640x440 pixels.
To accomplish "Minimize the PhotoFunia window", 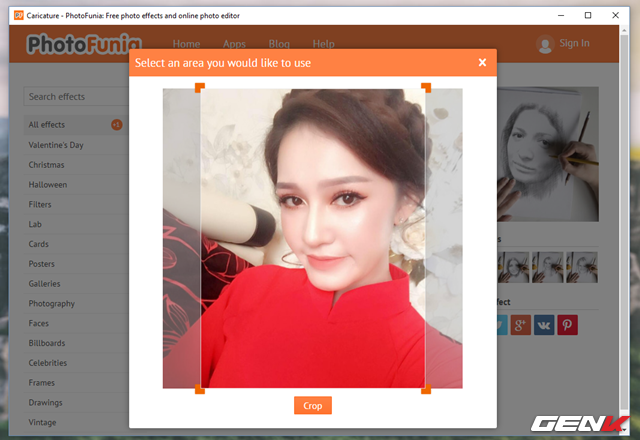I will coord(561,16).
